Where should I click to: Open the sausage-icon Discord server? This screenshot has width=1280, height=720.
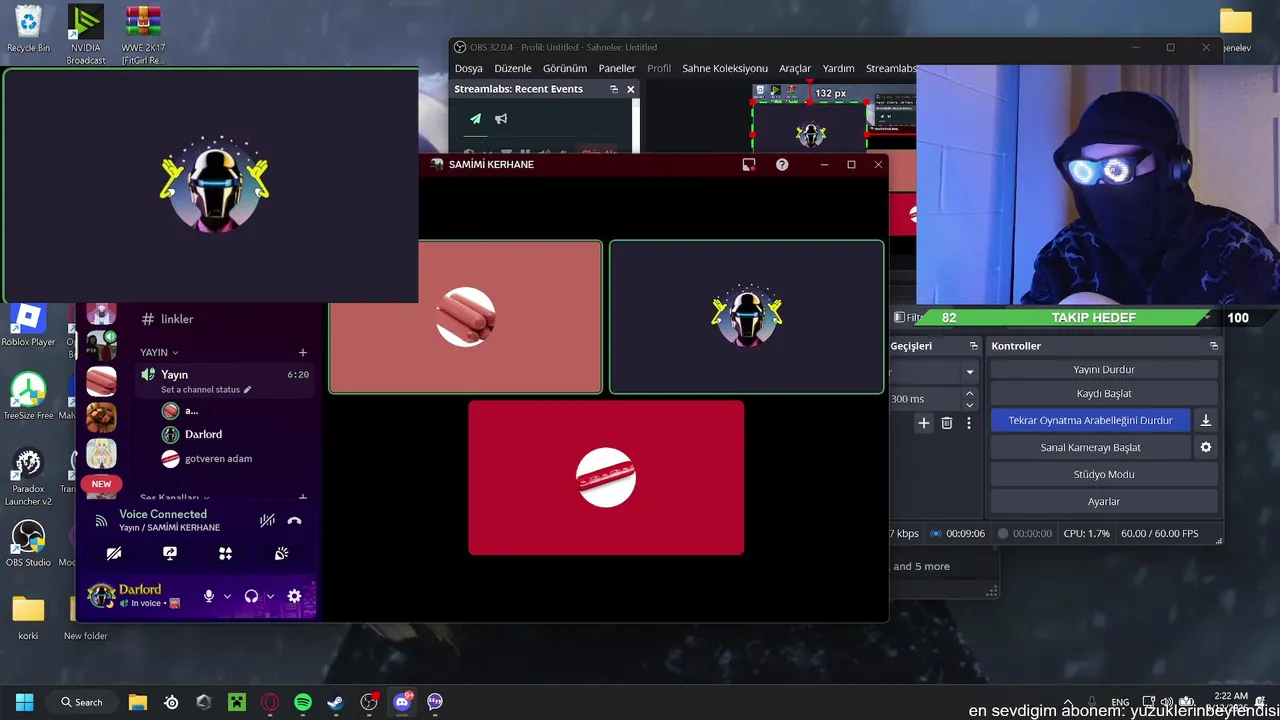[x=101, y=381]
